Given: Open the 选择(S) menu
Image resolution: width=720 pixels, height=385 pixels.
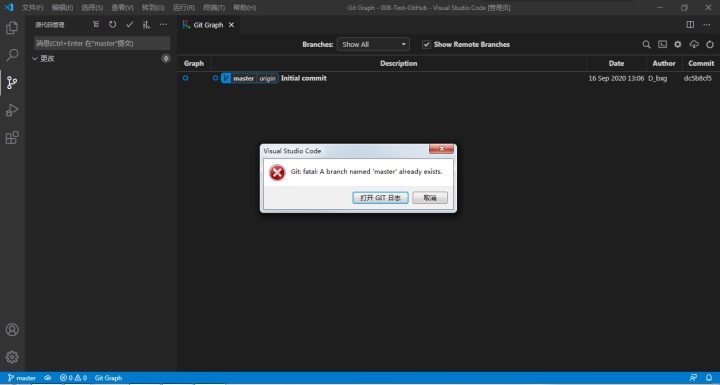Looking at the screenshot, I should [x=92, y=8].
